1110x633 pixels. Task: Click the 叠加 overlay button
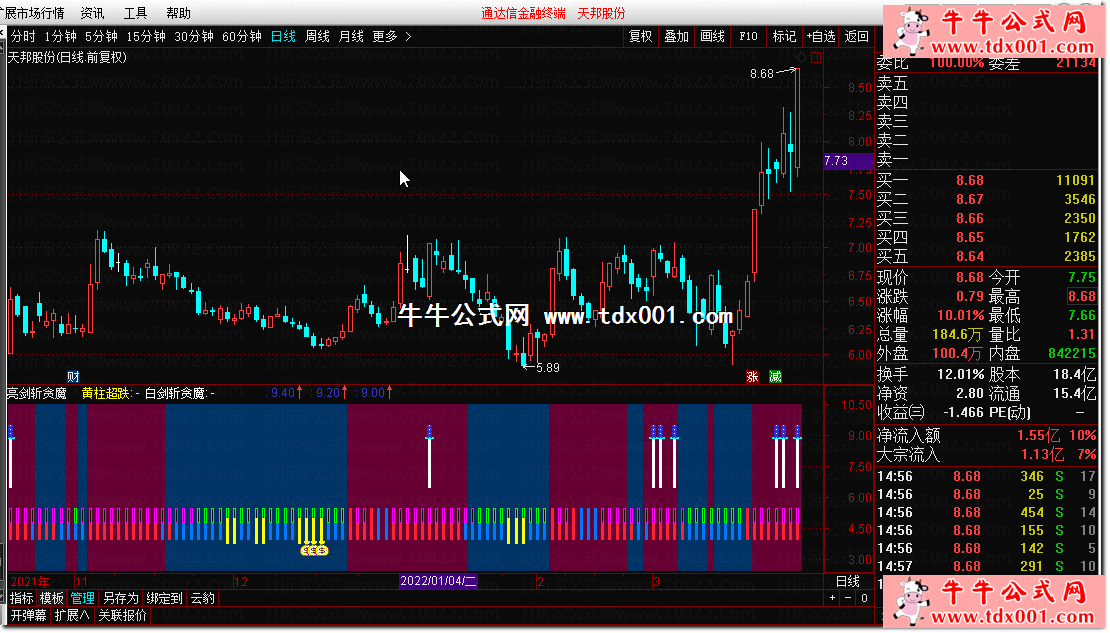click(676, 36)
